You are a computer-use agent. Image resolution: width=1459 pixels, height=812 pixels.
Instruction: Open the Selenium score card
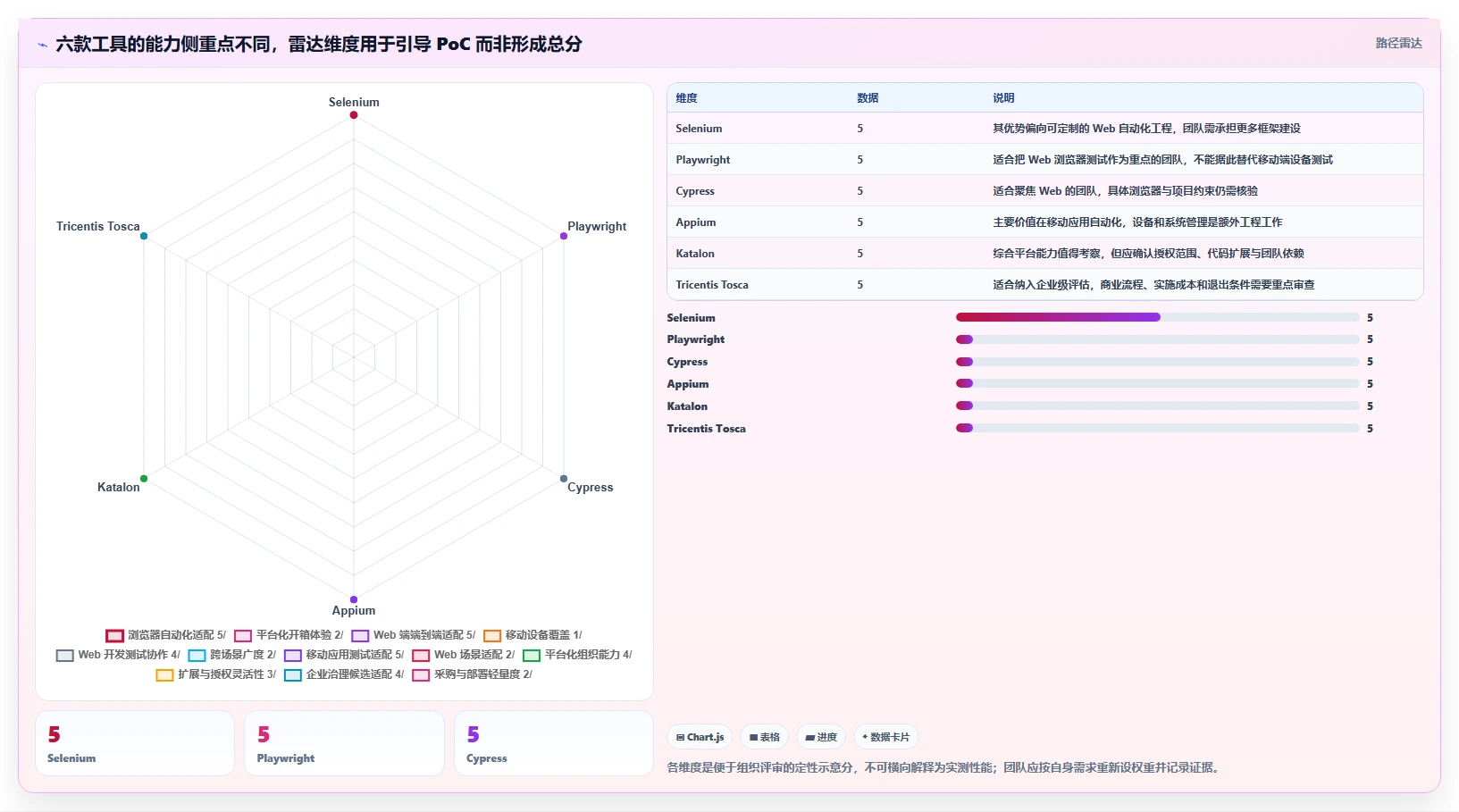(135, 743)
